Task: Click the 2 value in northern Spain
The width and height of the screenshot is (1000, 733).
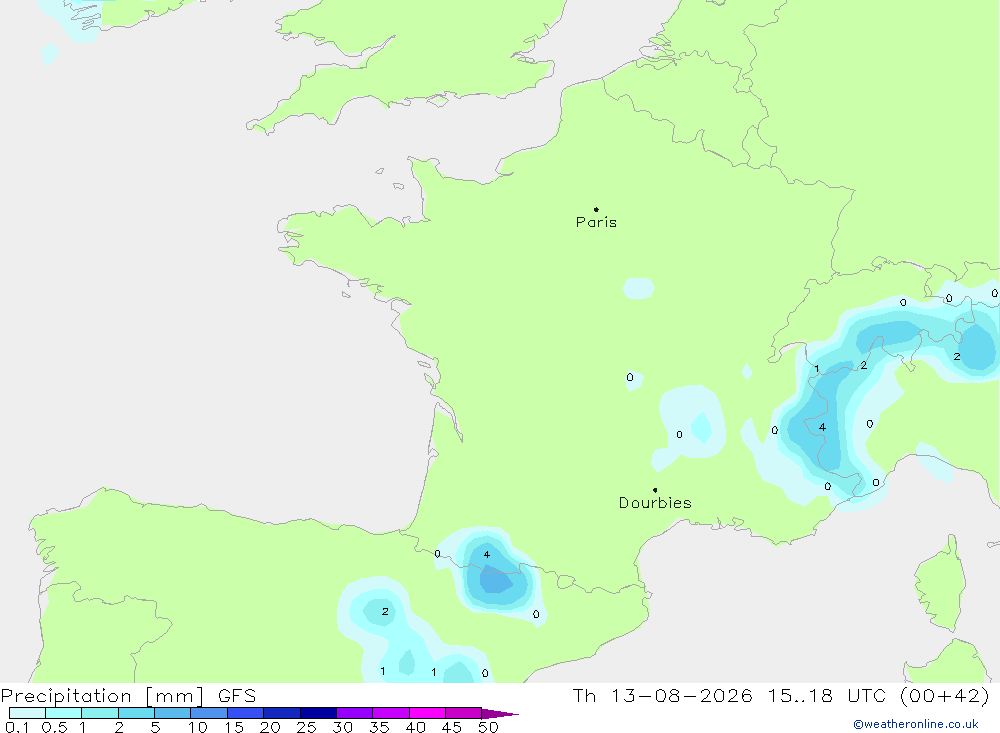Action: click(x=385, y=611)
